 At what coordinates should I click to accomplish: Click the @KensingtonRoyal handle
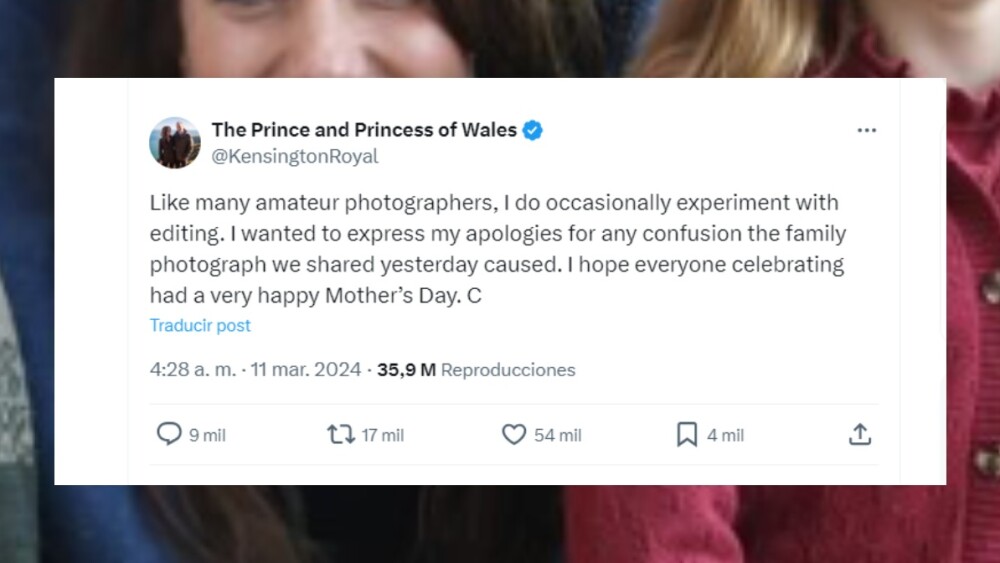[x=295, y=156]
